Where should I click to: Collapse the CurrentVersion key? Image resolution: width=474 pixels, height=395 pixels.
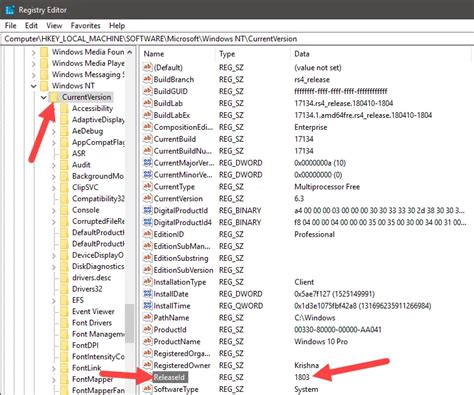click(x=44, y=97)
